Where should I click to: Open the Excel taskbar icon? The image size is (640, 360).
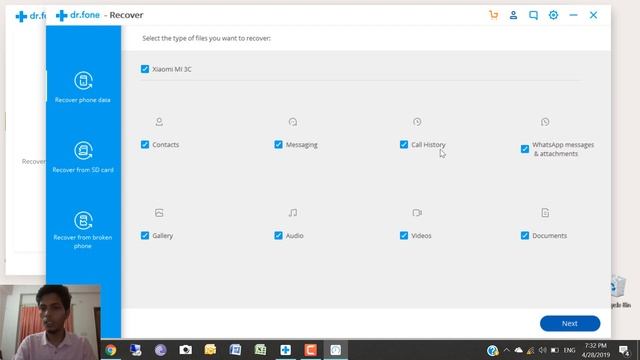click(260, 350)
